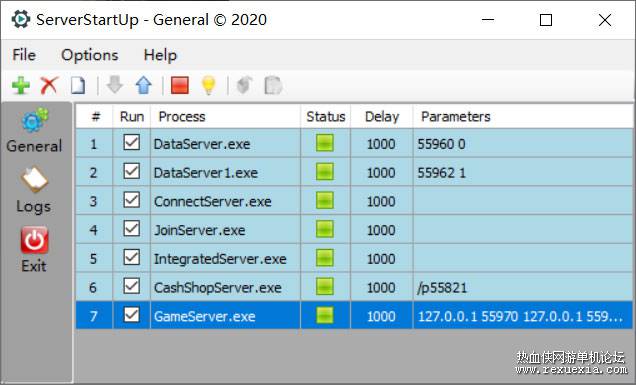Select the DataServer.exe process name

pos(202,144)
